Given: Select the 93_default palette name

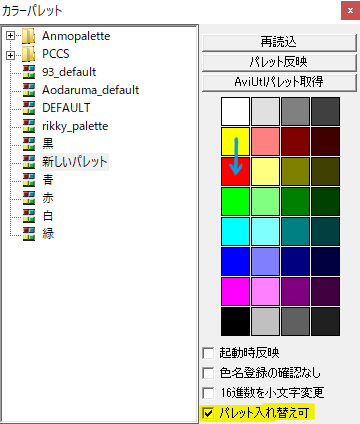Looking at the screenshot, I should point(69,72).
